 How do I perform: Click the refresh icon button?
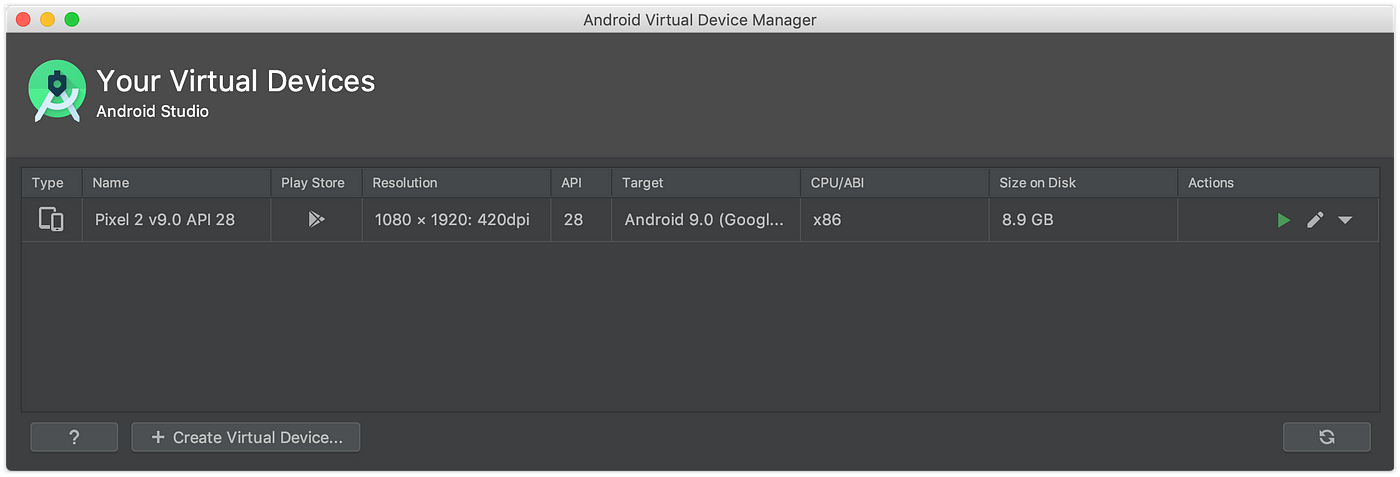tap(1326, 437)
